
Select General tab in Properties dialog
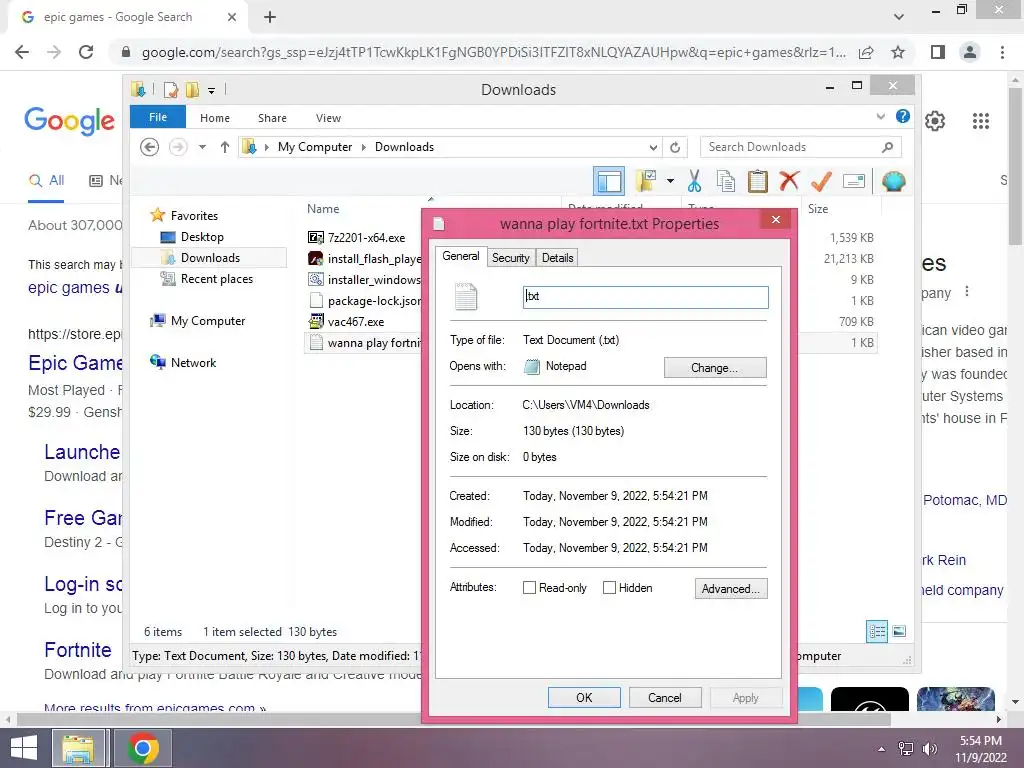[x=460, y=257]
